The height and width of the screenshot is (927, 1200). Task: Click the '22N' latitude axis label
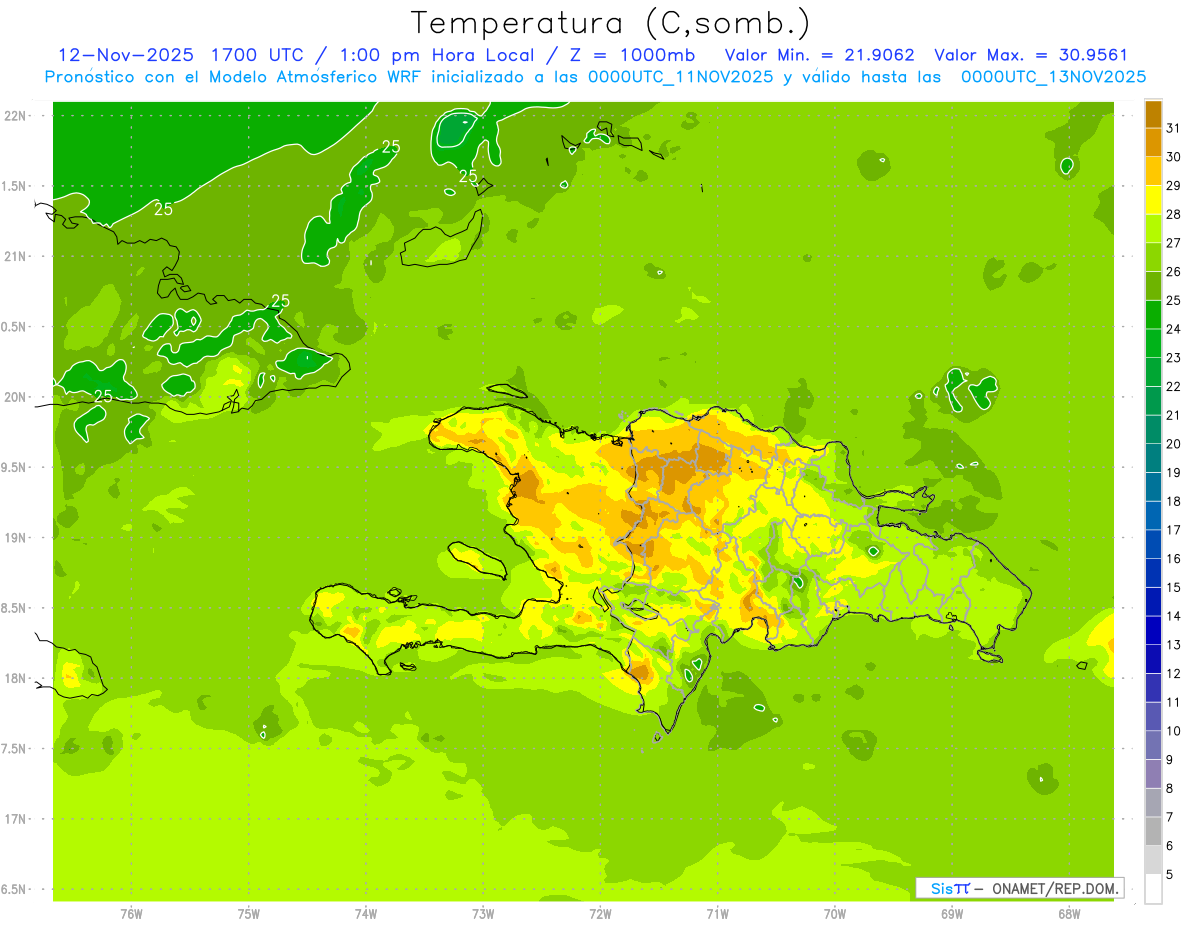click(x=17, y=115)
